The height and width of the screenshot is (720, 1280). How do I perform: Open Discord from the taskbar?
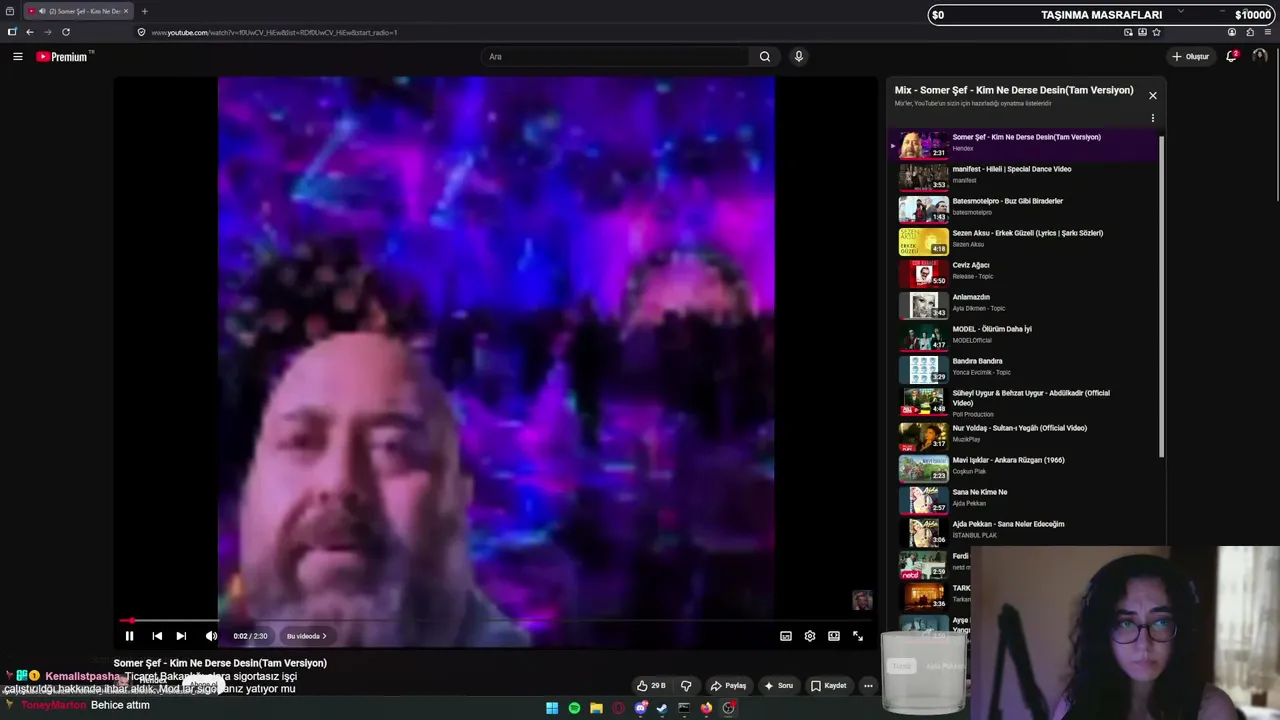click(641, 708)
